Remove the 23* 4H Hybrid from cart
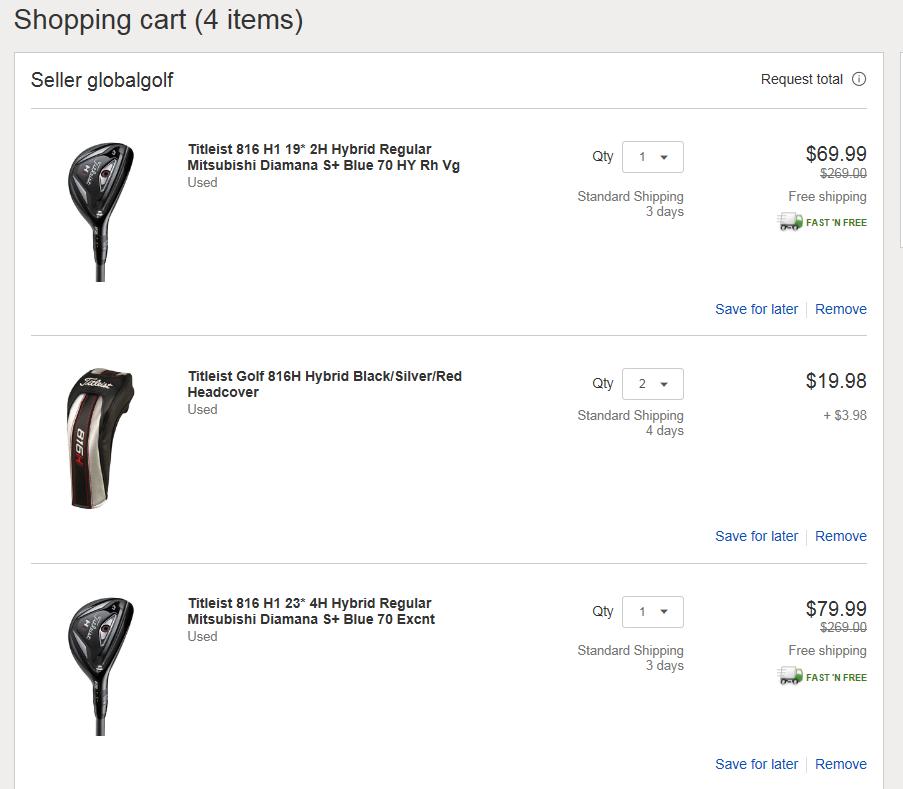 [x=840, y=764]
